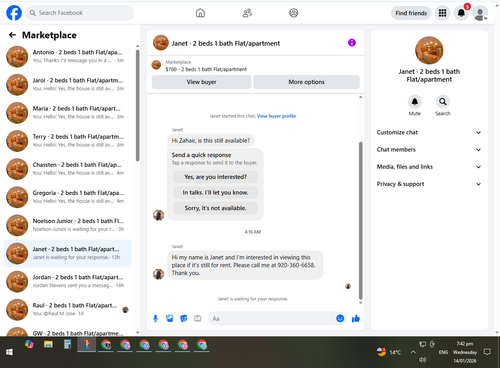Click the Search Facebook field
The width and height of the screenshot is (500, 368).
tap(80, 13)
